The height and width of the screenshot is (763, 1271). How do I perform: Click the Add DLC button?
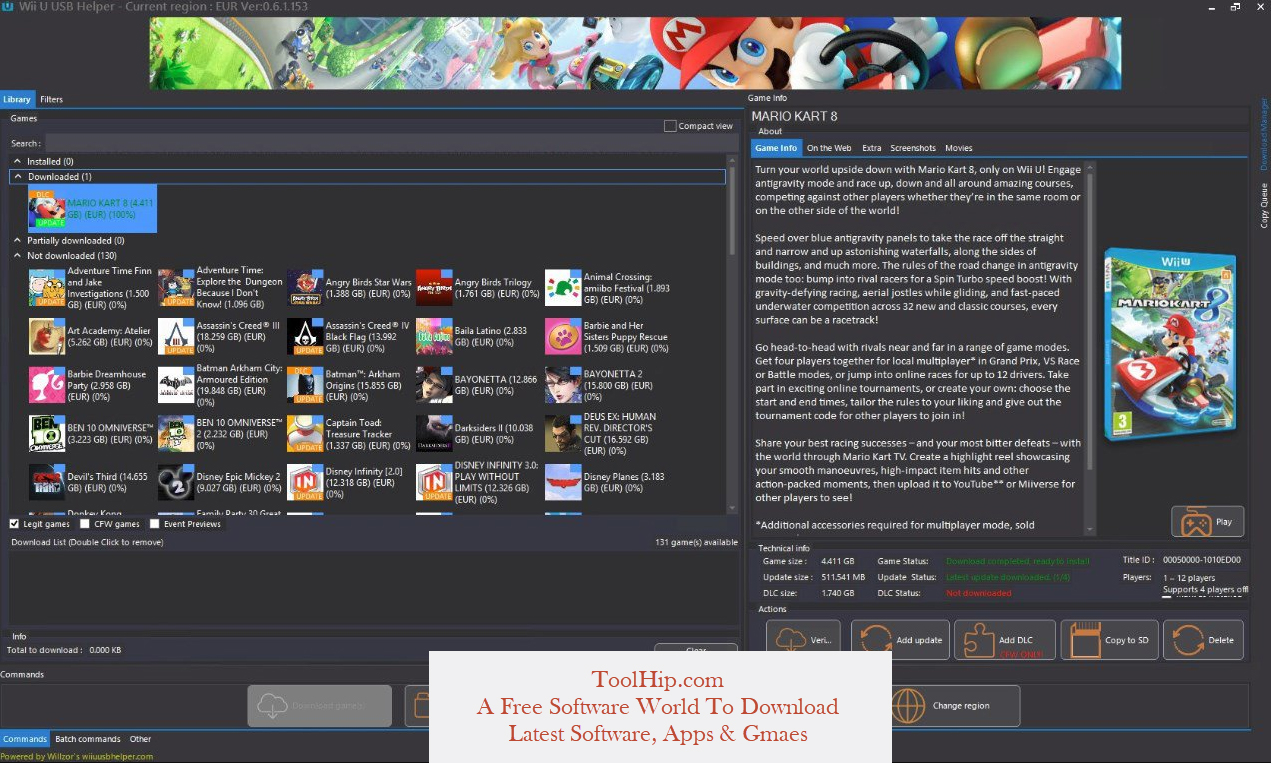tap(1005, 640)
